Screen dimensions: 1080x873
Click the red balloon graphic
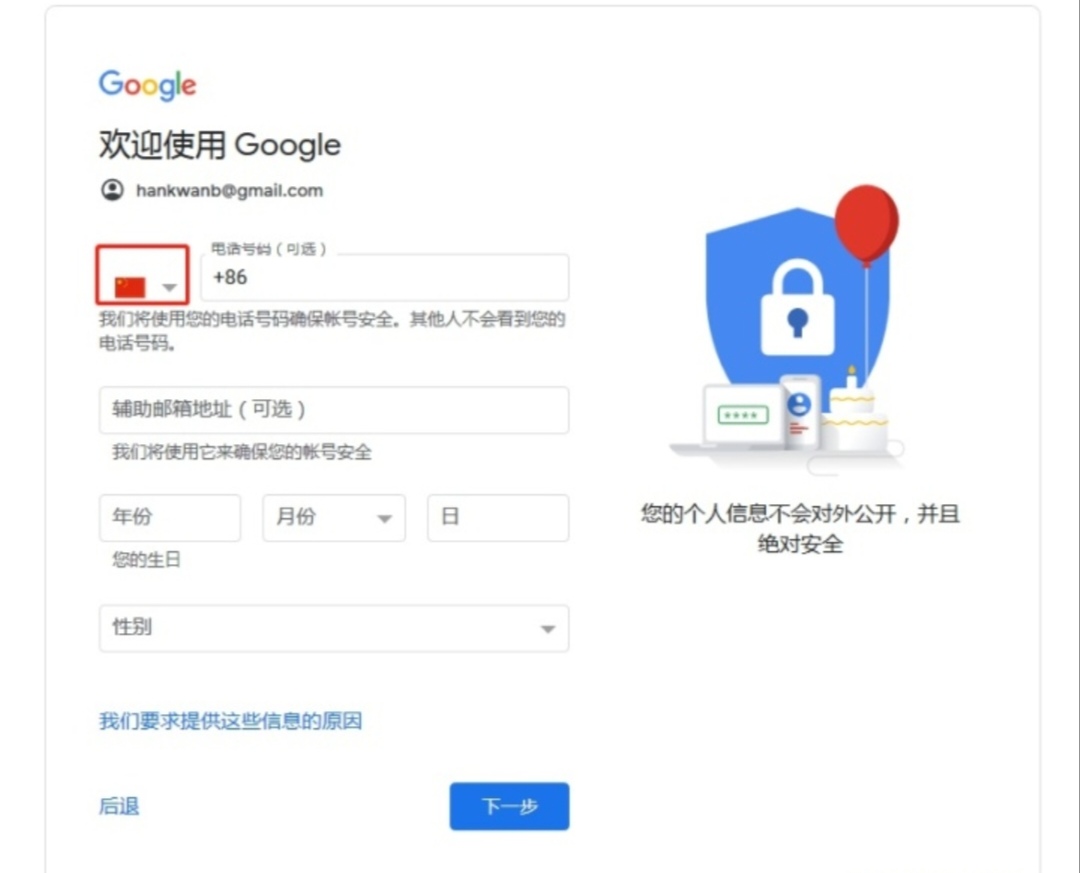coord(866,225)
